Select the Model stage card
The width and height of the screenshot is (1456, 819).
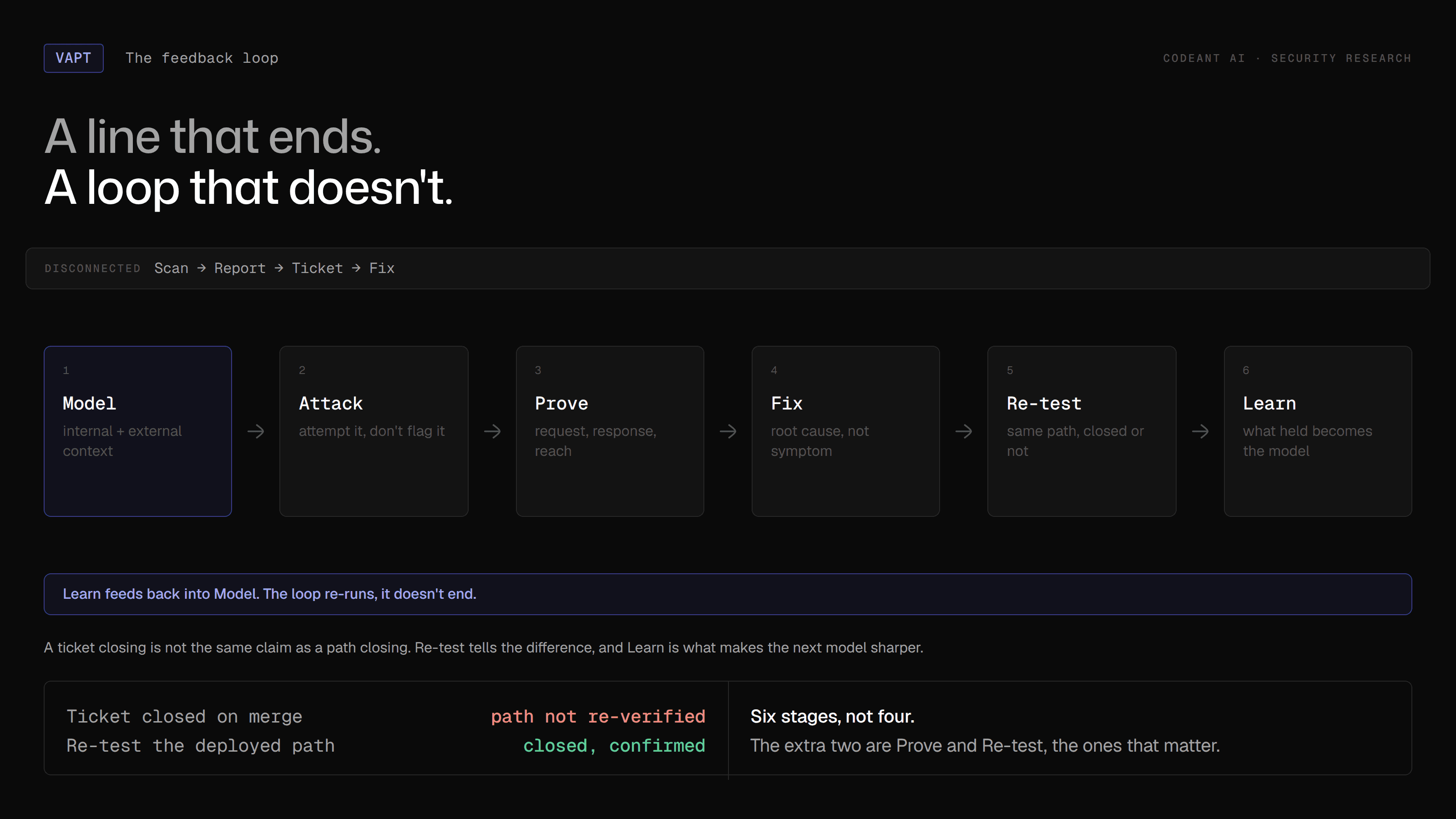(x=138, y=431)
